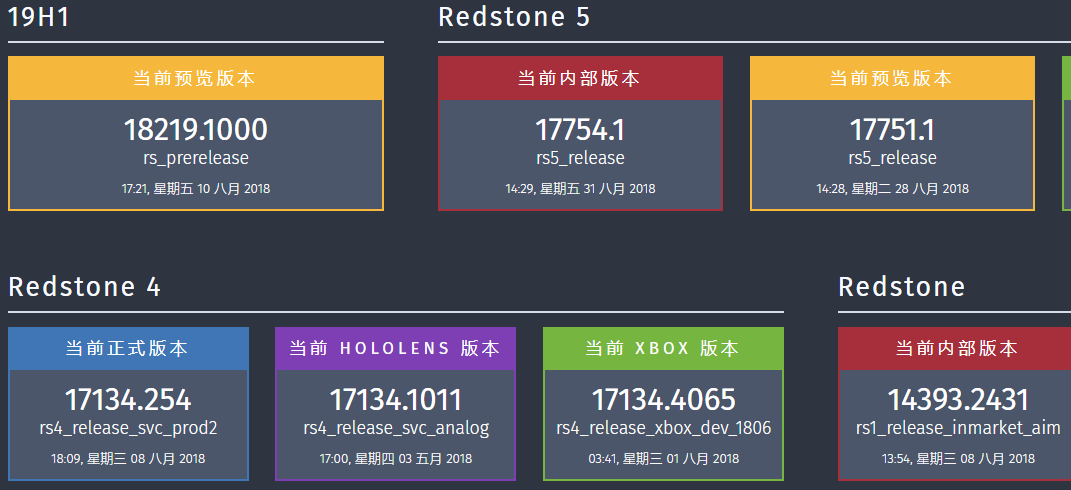Screen dimensions: 1071x490
Task: Open build 14393.2431 number
Action: [958, 400]
